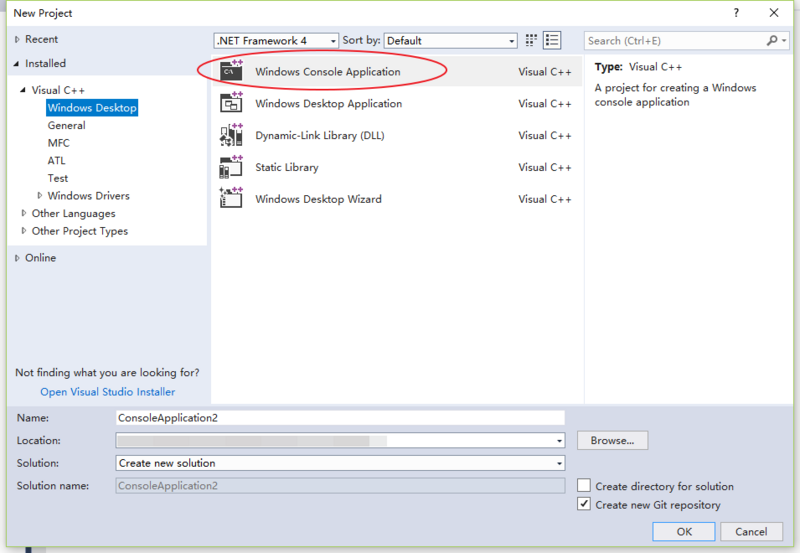Click the Other Languages label
Image resolution: width=800 pixels, height=553 pixels.
point(73,213)
